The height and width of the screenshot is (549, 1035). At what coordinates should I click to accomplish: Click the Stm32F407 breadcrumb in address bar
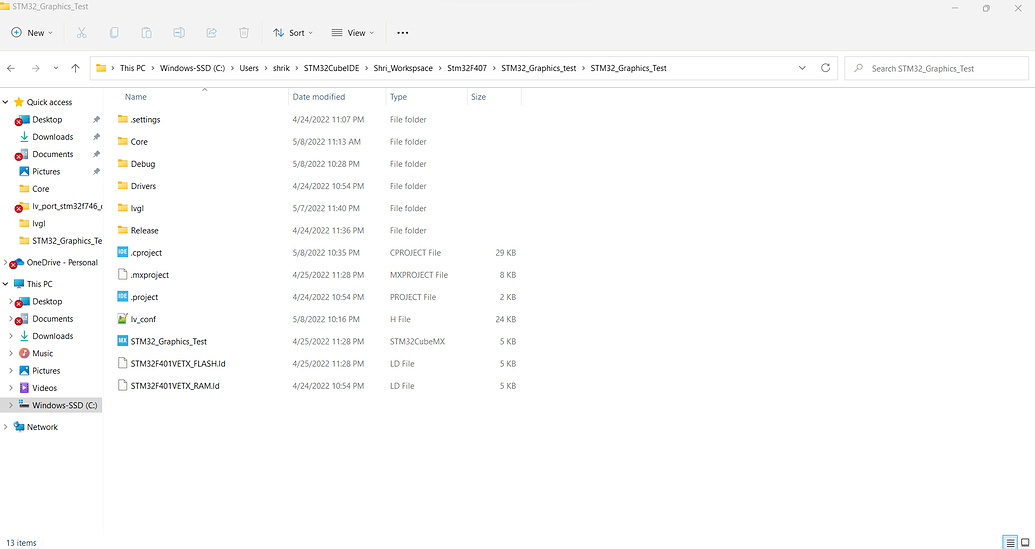(467, 68)
